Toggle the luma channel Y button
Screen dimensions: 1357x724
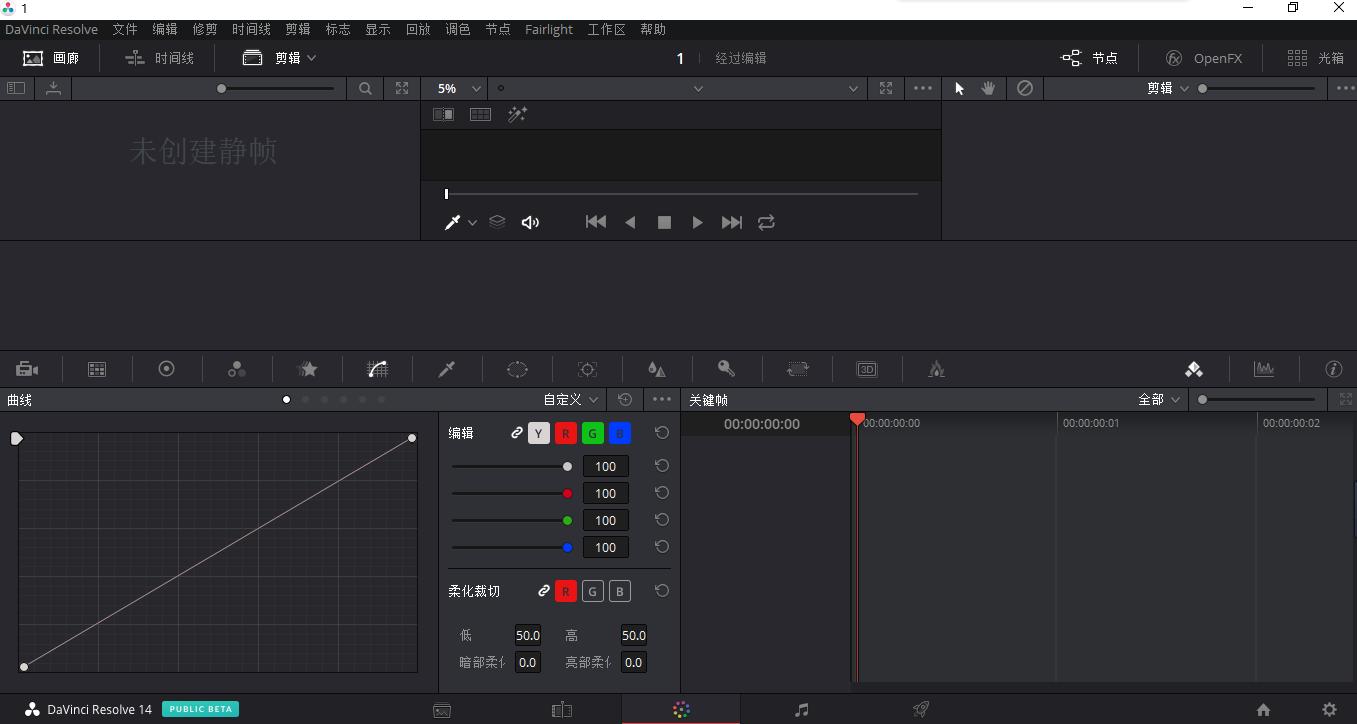pyautogui.click(x=539, y=432)
